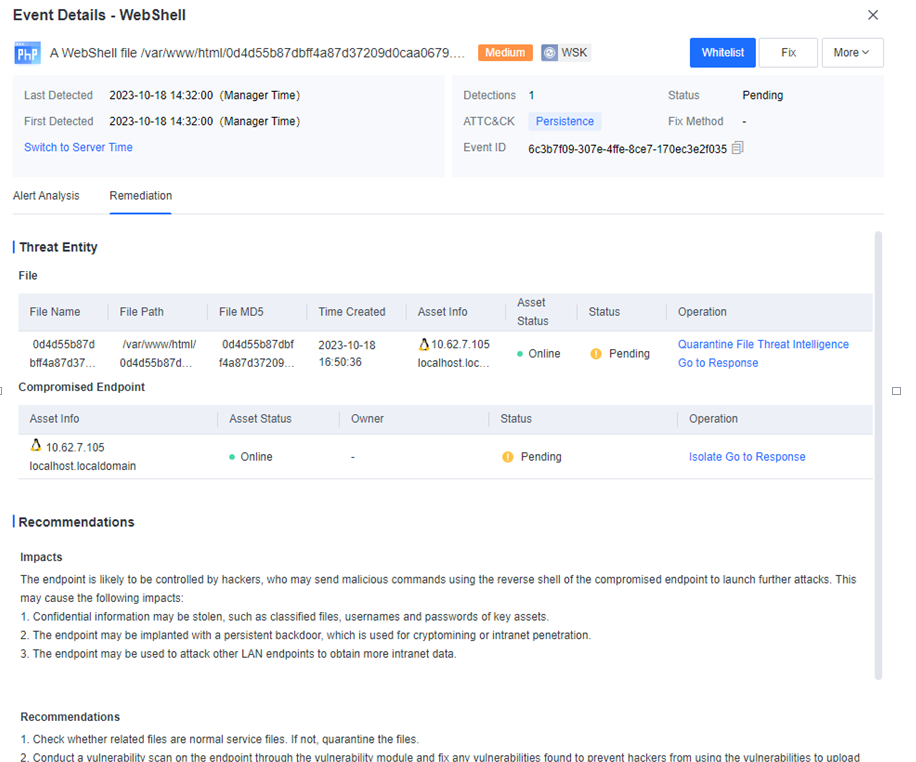Image resolution: width=916 pixels, height=762 pixels.
Task: Click the WSK engine icon badge
Action: [x=550, y=53]
